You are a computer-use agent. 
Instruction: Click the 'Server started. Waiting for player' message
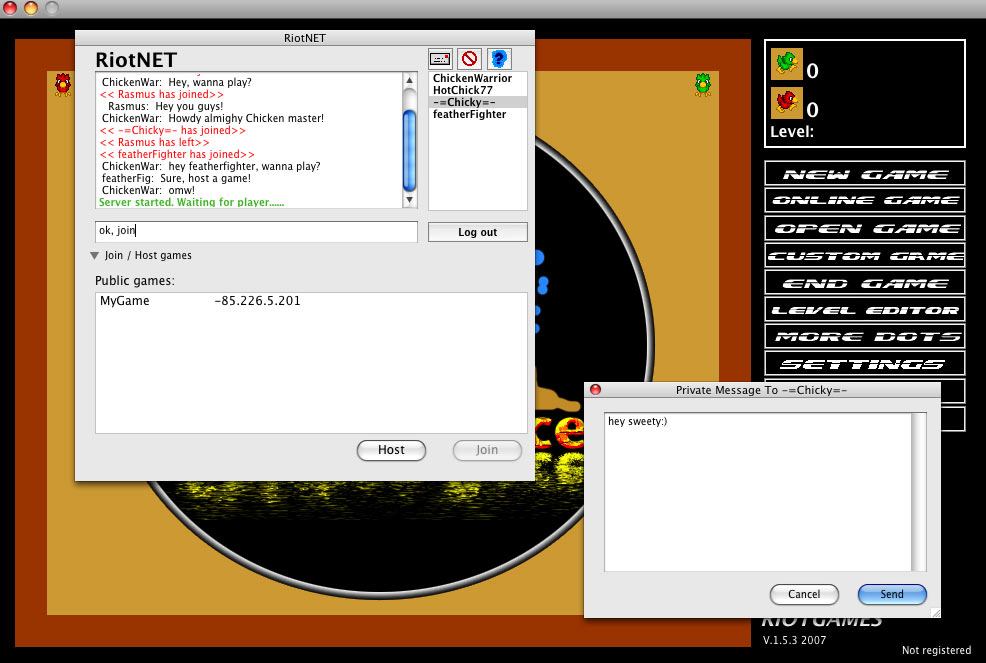[191, 202]
